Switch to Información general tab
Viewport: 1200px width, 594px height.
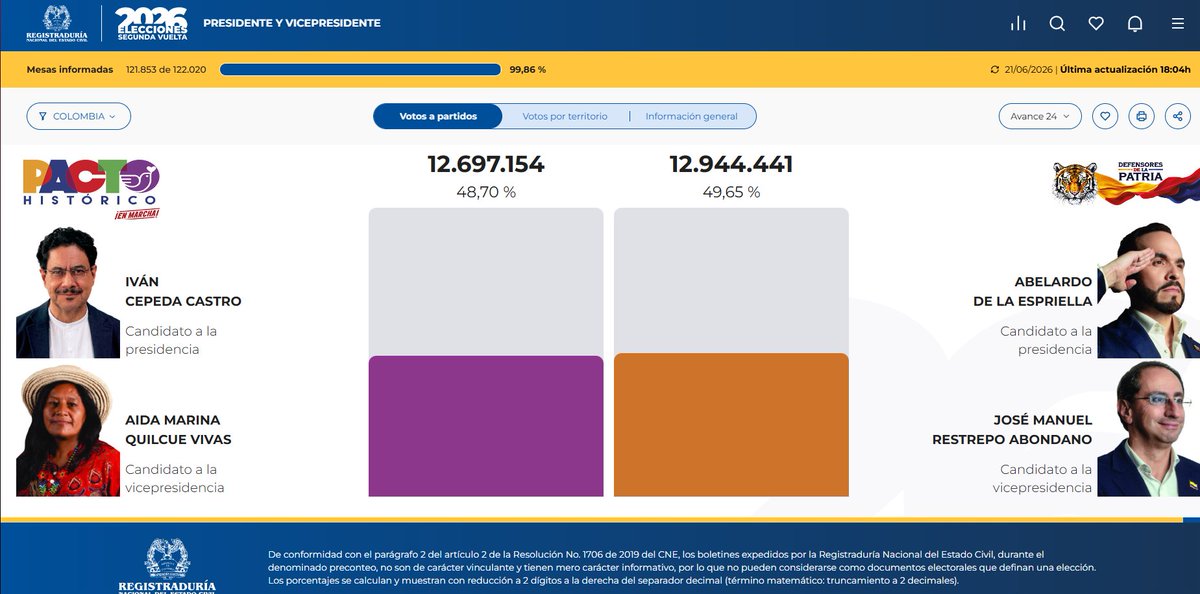pos(691,116)
